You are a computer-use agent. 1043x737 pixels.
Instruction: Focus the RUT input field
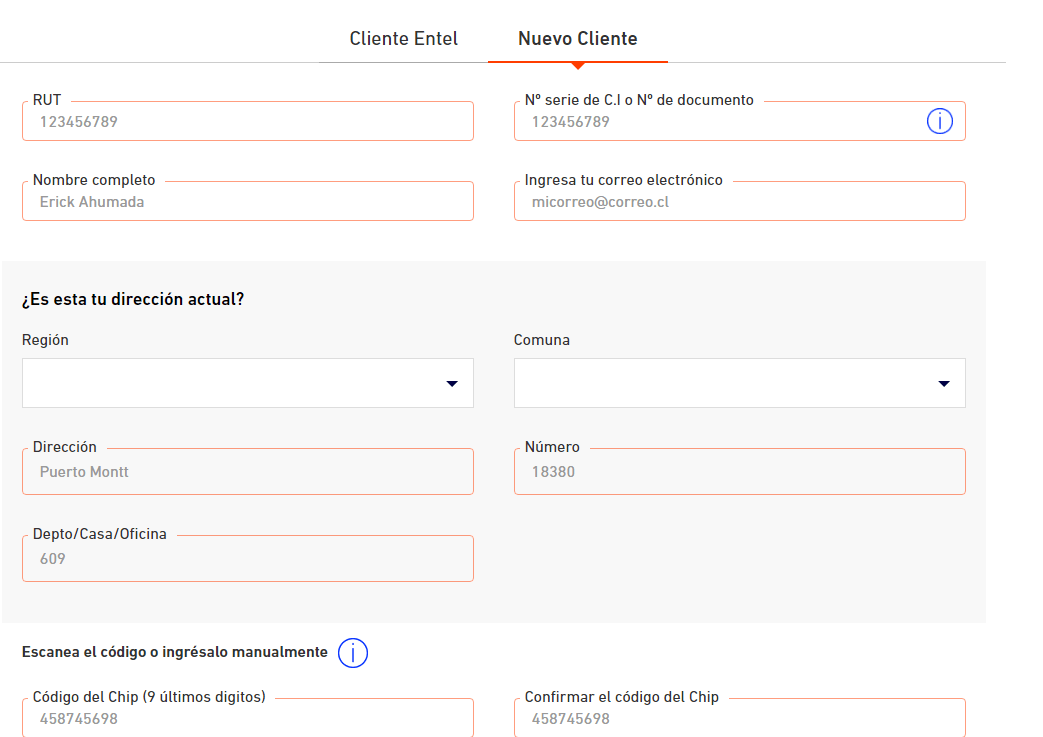point(247,122)
